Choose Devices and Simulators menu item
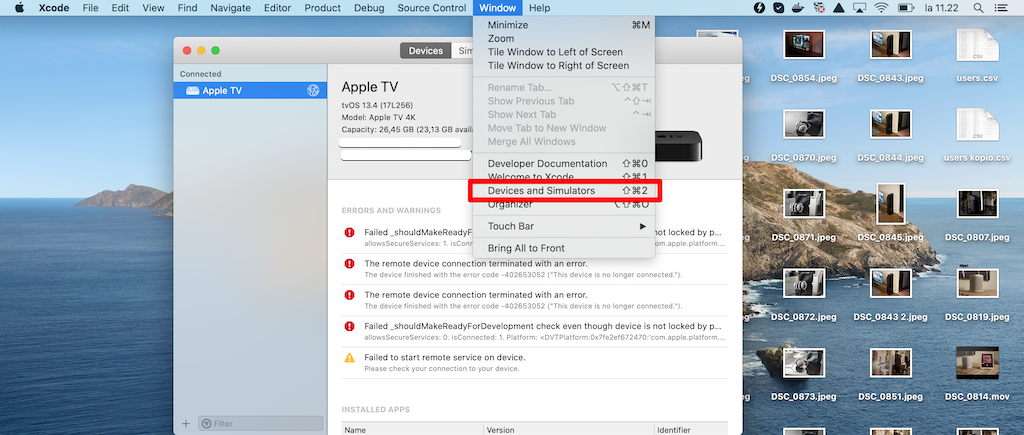The image size is (1024, 435). (x=564, y=191)
